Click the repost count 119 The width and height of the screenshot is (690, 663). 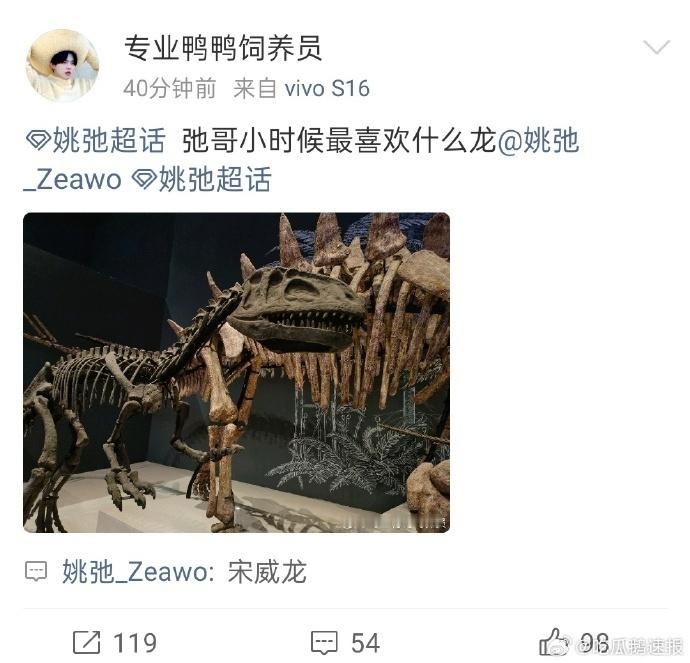(135, 643)
